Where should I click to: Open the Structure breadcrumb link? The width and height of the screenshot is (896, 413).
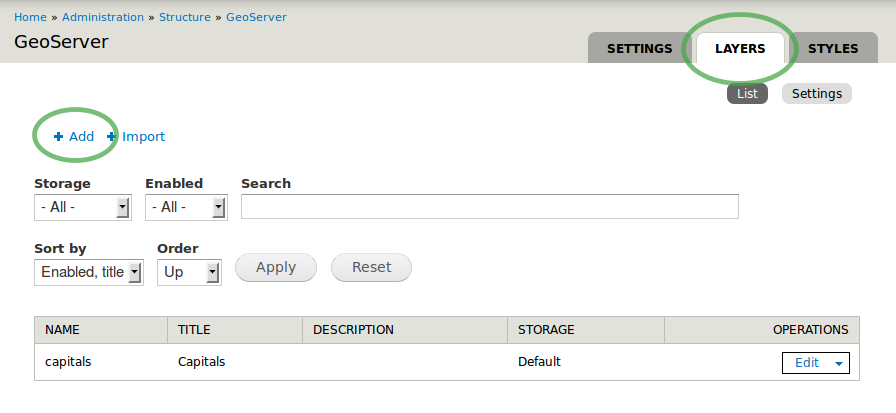(x=185, y=17)
